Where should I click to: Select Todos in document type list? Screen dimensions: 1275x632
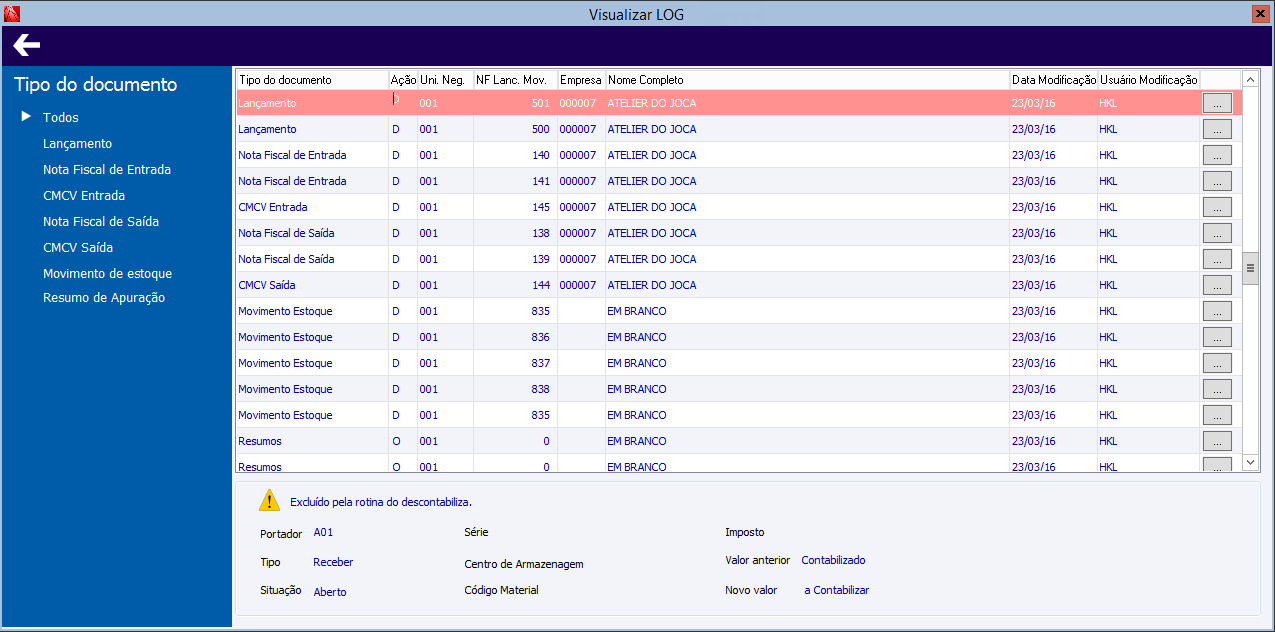tap(60, 118)
